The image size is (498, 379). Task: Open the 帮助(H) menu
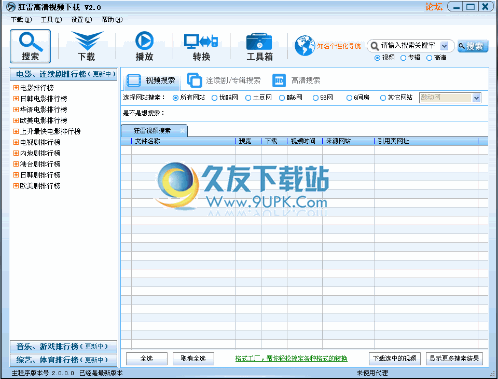(112, 20)
